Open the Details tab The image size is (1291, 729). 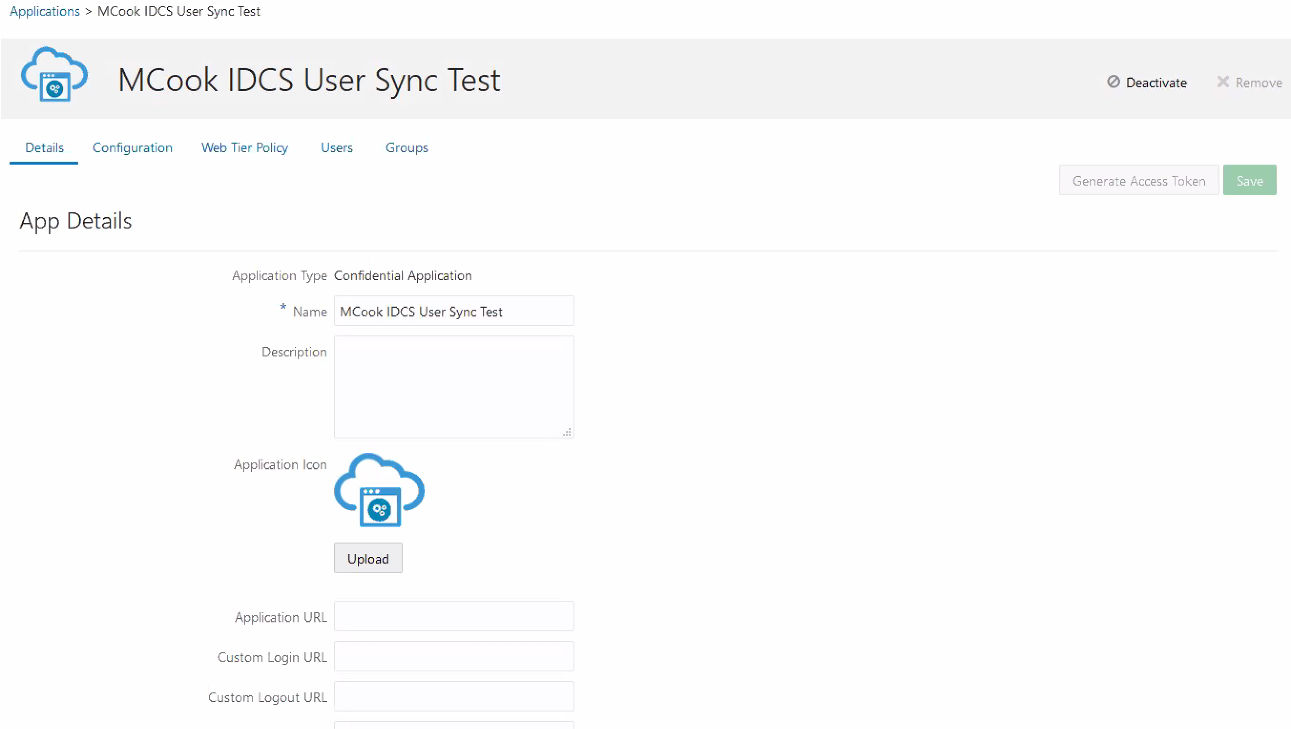coord(45,148)
